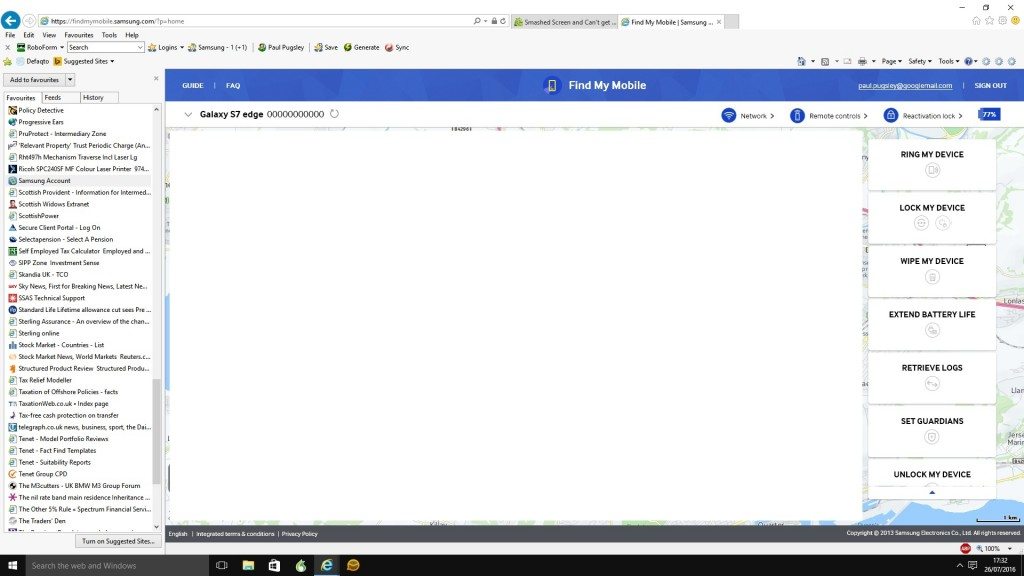Viewport: 1024px width, 576px height.
Task: Click the browser reload icon in address bar
Action: [503, 21]
